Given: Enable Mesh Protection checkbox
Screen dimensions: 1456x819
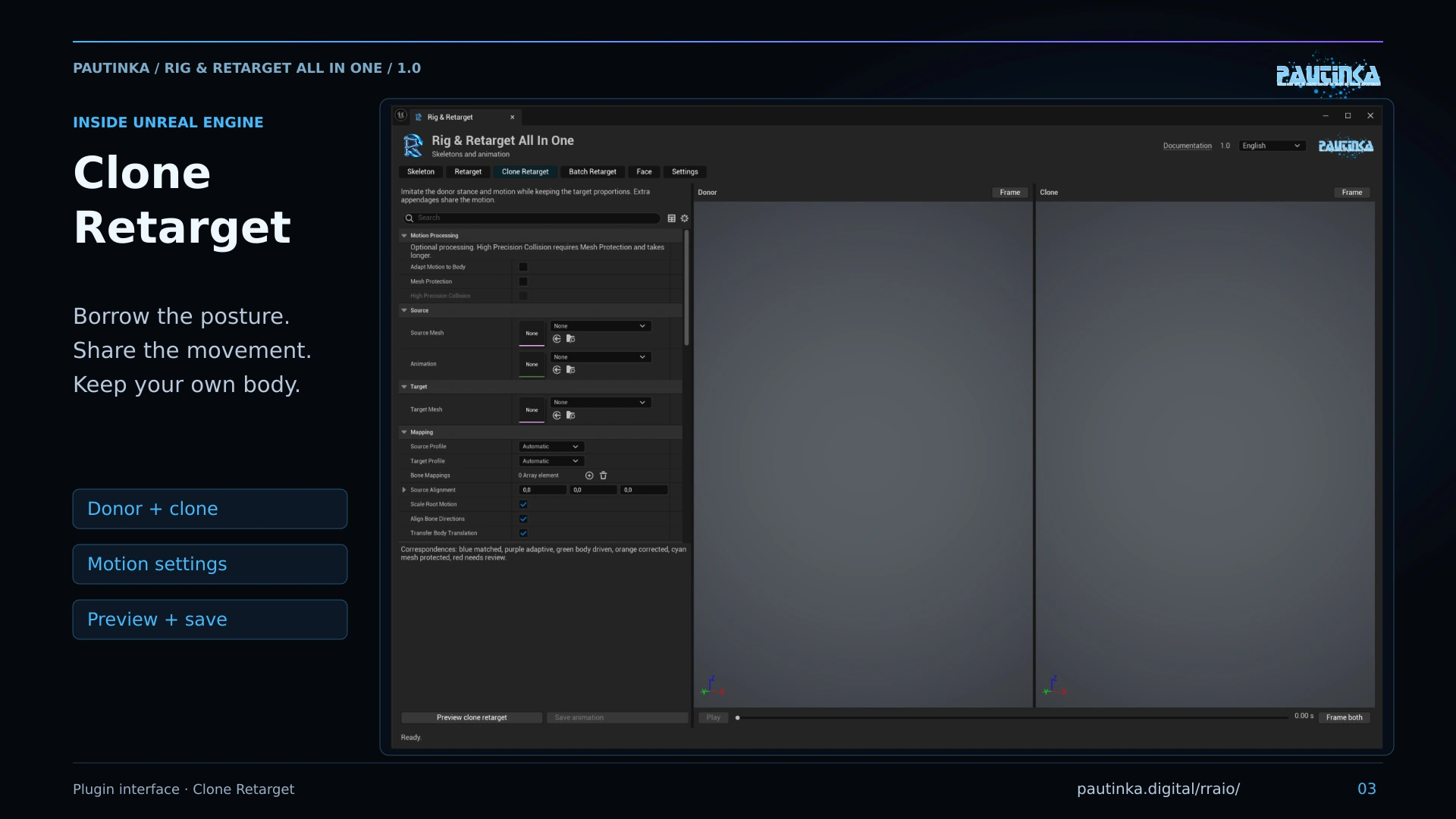Looking at the screenshot, I should click(x=523, y=281).
